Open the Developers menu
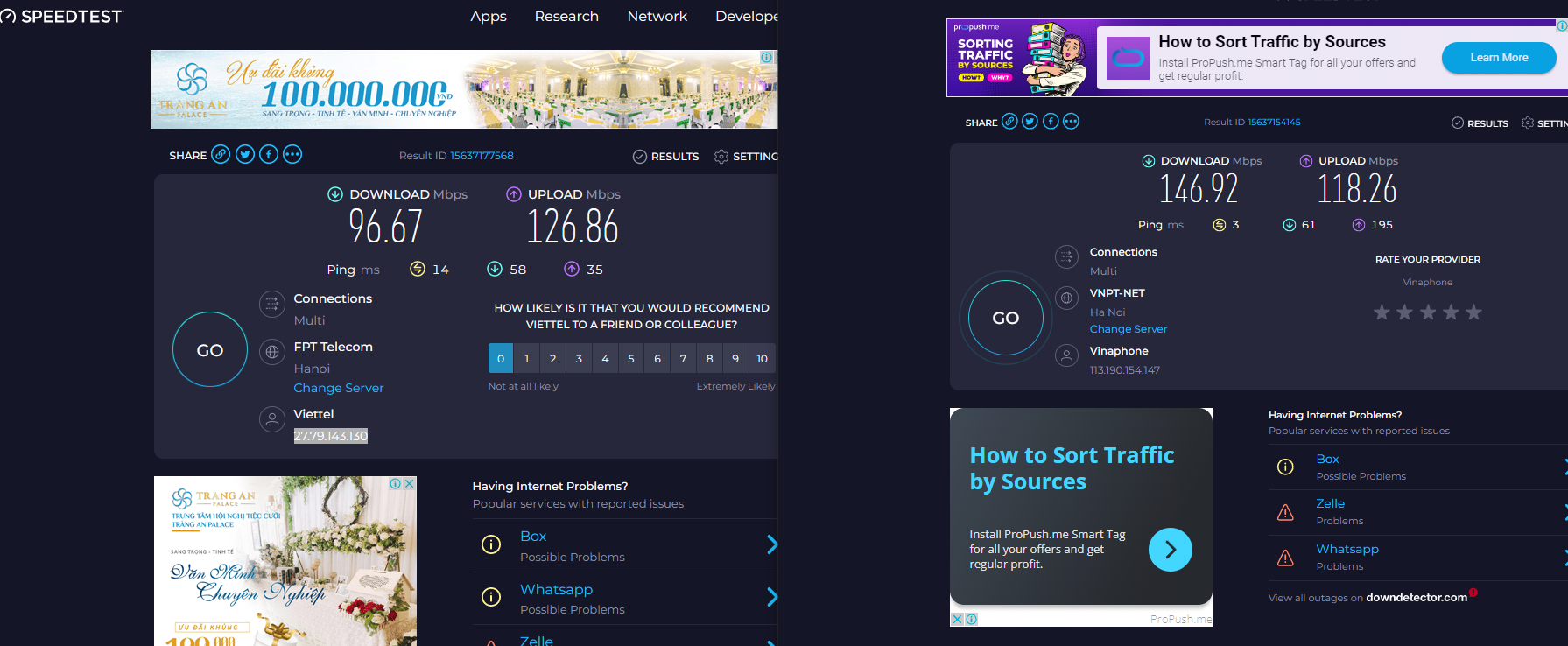 coord(747,17)
